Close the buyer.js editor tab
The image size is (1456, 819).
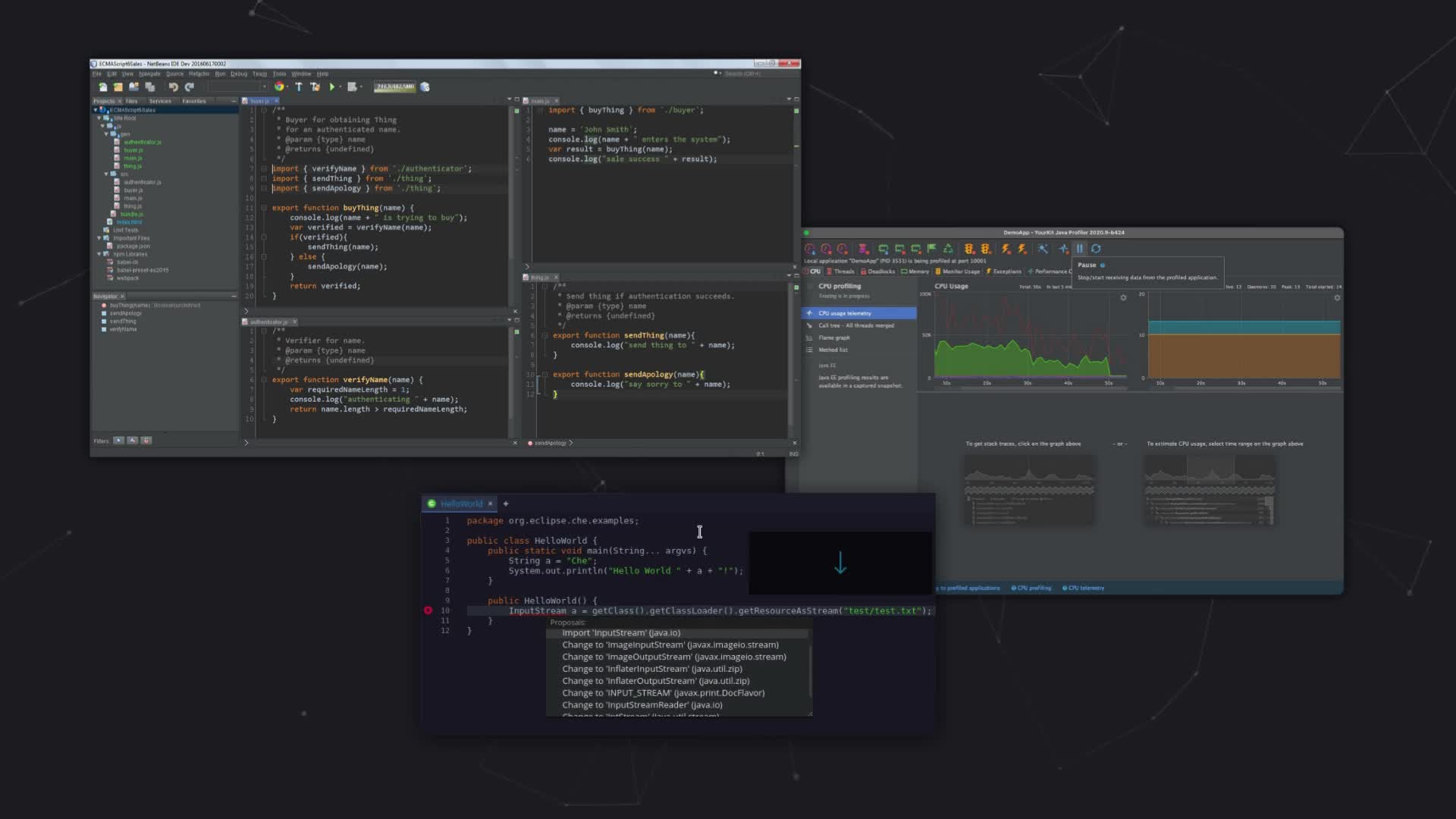(x=276, y=101)
